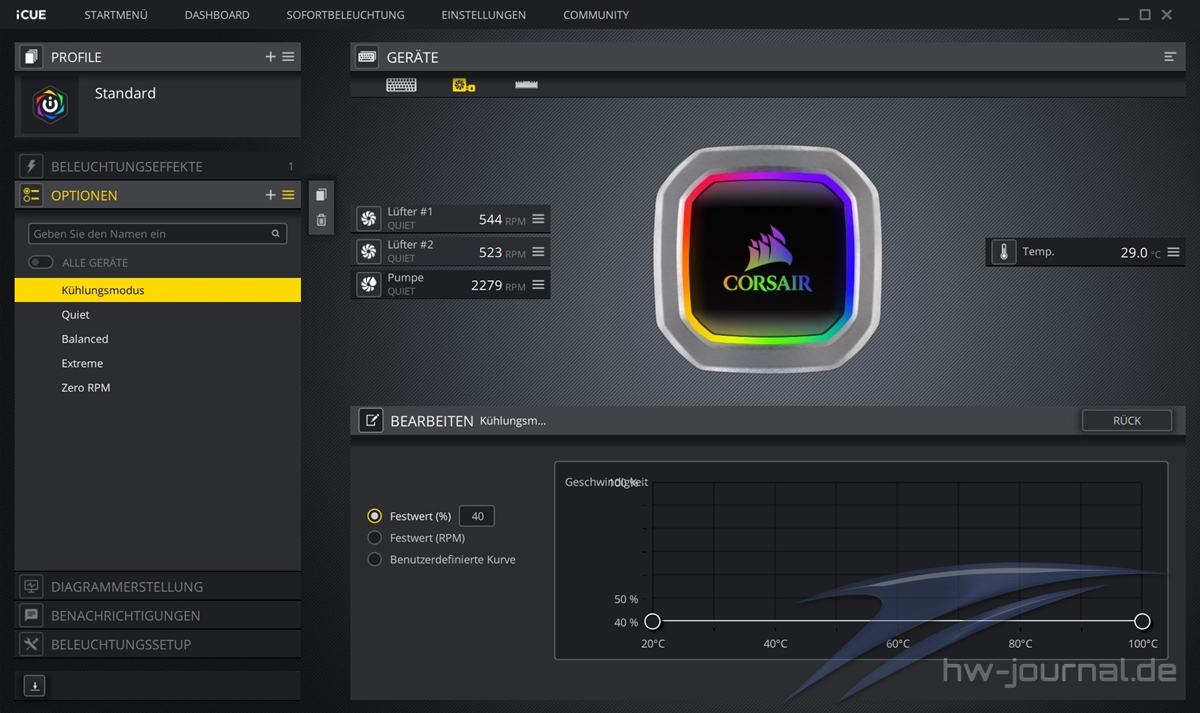This screenshot has height=713, width=1200.
Task: Open the Community menu
Action: [596, 15]
